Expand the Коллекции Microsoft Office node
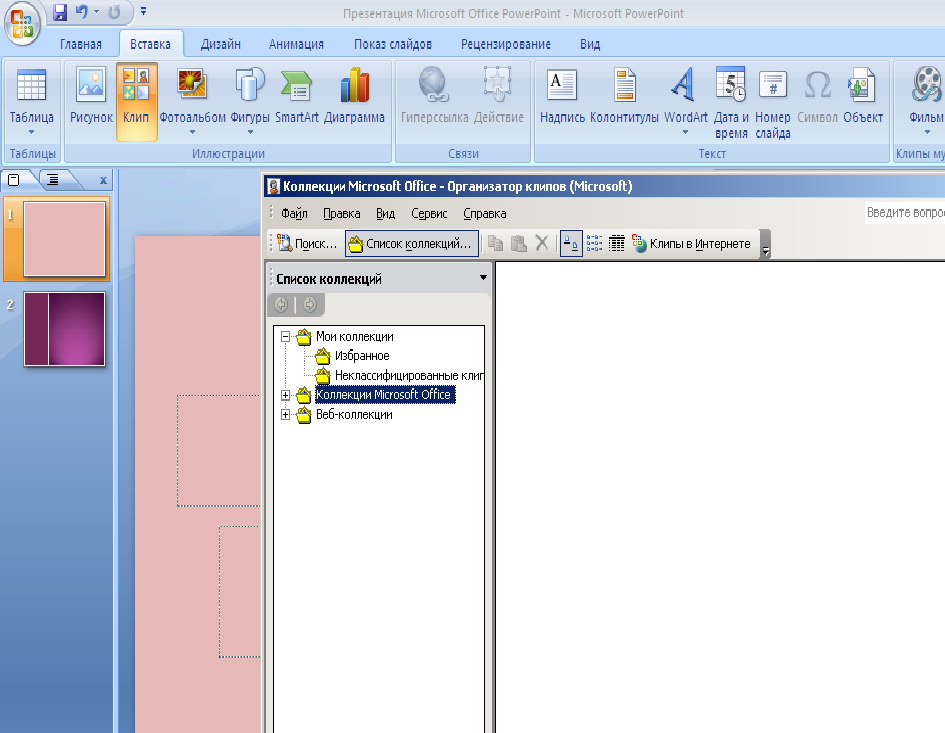This screenshot has width=945, height=733. pyautogui.click(x=286, y=395)
